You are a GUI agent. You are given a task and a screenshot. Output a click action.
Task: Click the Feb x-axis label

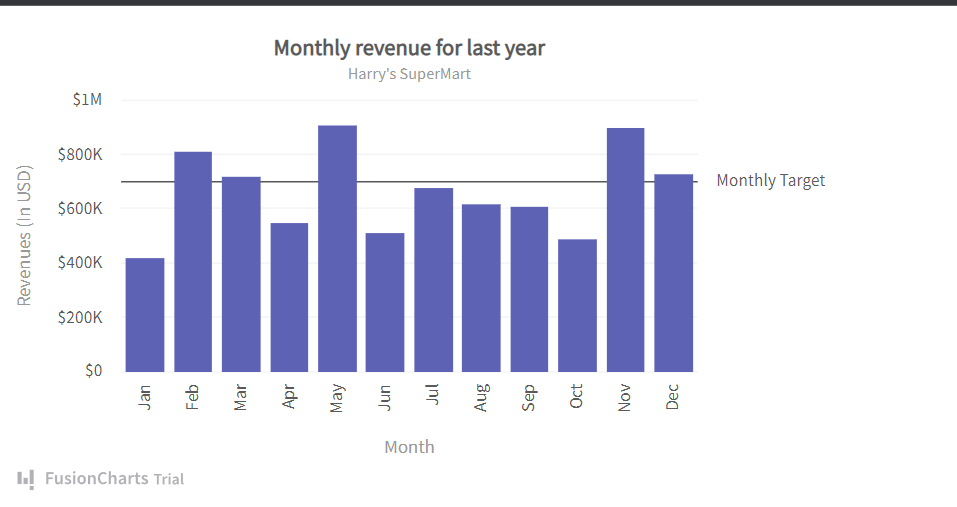[x=192, y=397]
